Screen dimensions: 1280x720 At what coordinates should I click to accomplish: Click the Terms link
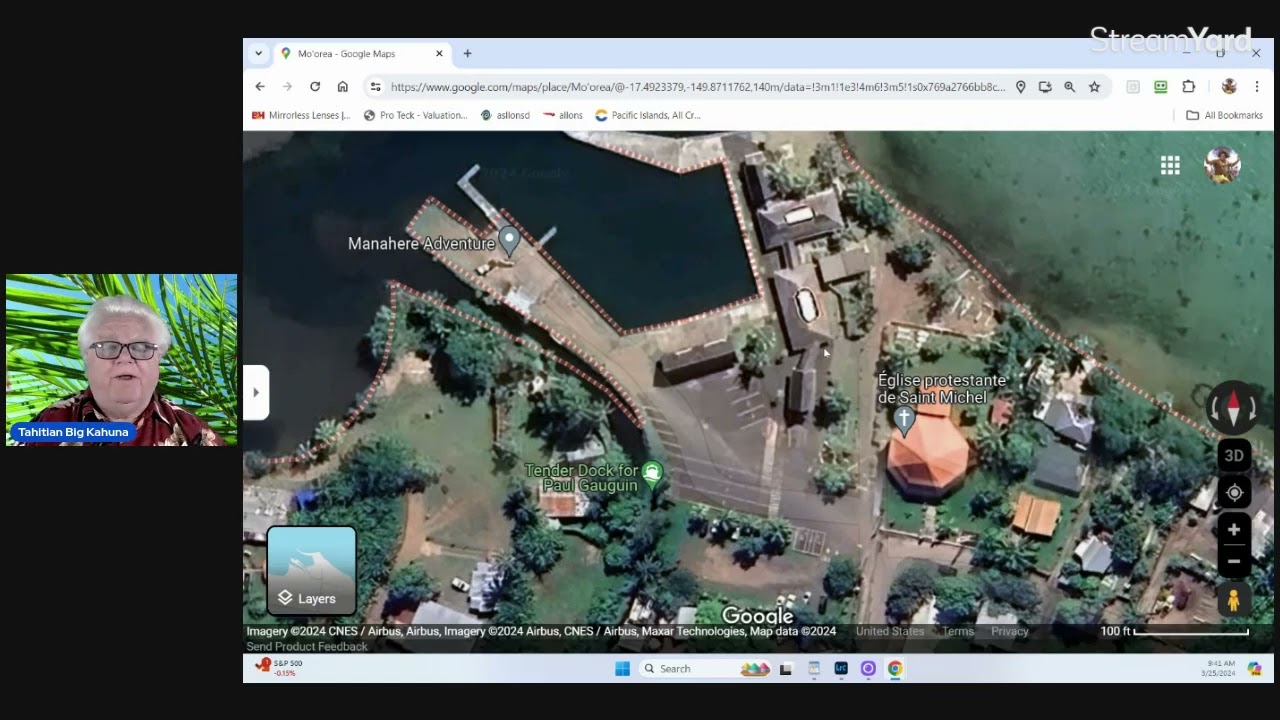958,631
